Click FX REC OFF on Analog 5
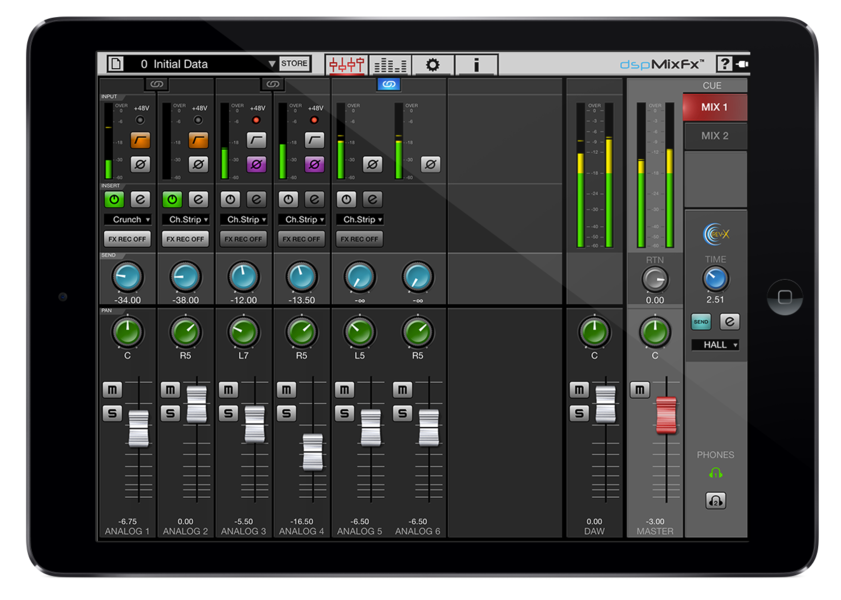Image resolution: width=841 pixels, height=600 pixels. [359, 239]
